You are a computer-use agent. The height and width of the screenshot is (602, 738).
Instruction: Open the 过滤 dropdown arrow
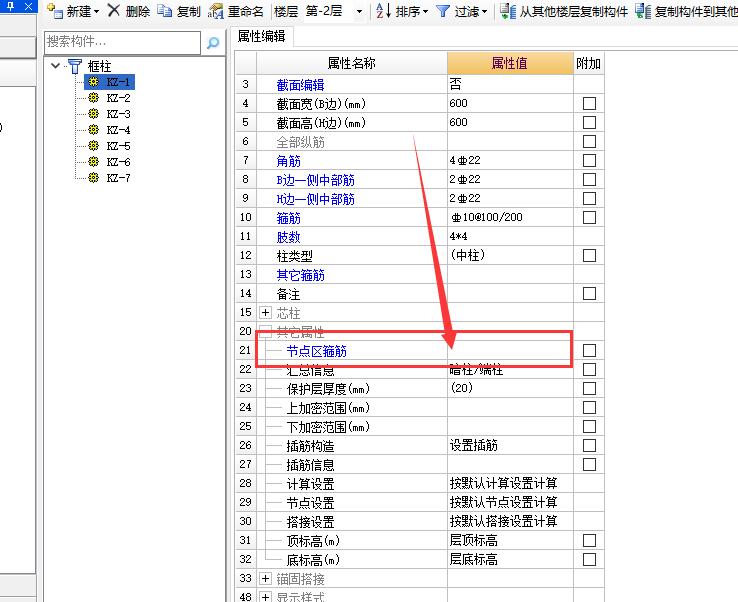click(484, 12)
